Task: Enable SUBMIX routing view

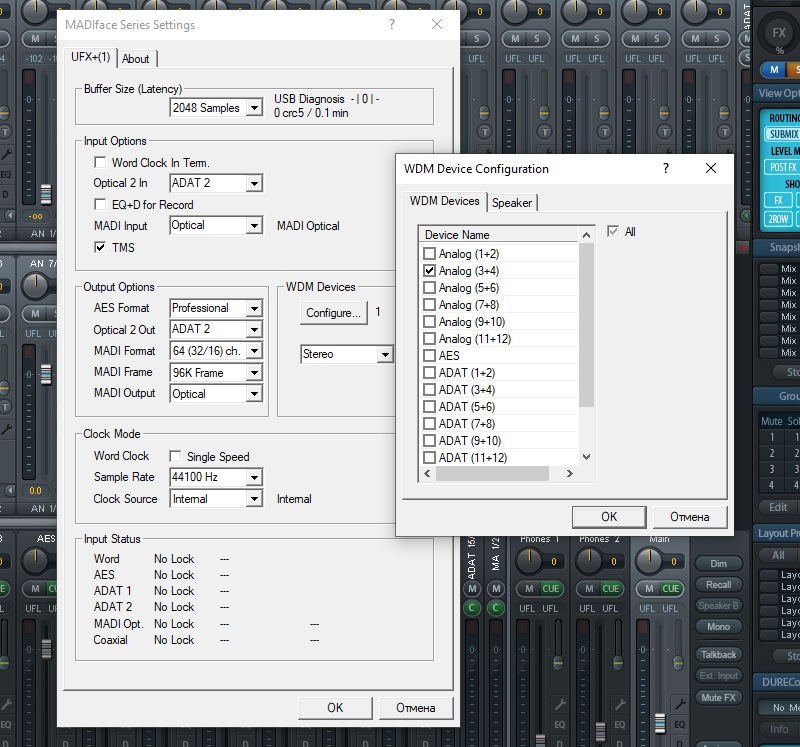Action: click(x=783, y=134)
